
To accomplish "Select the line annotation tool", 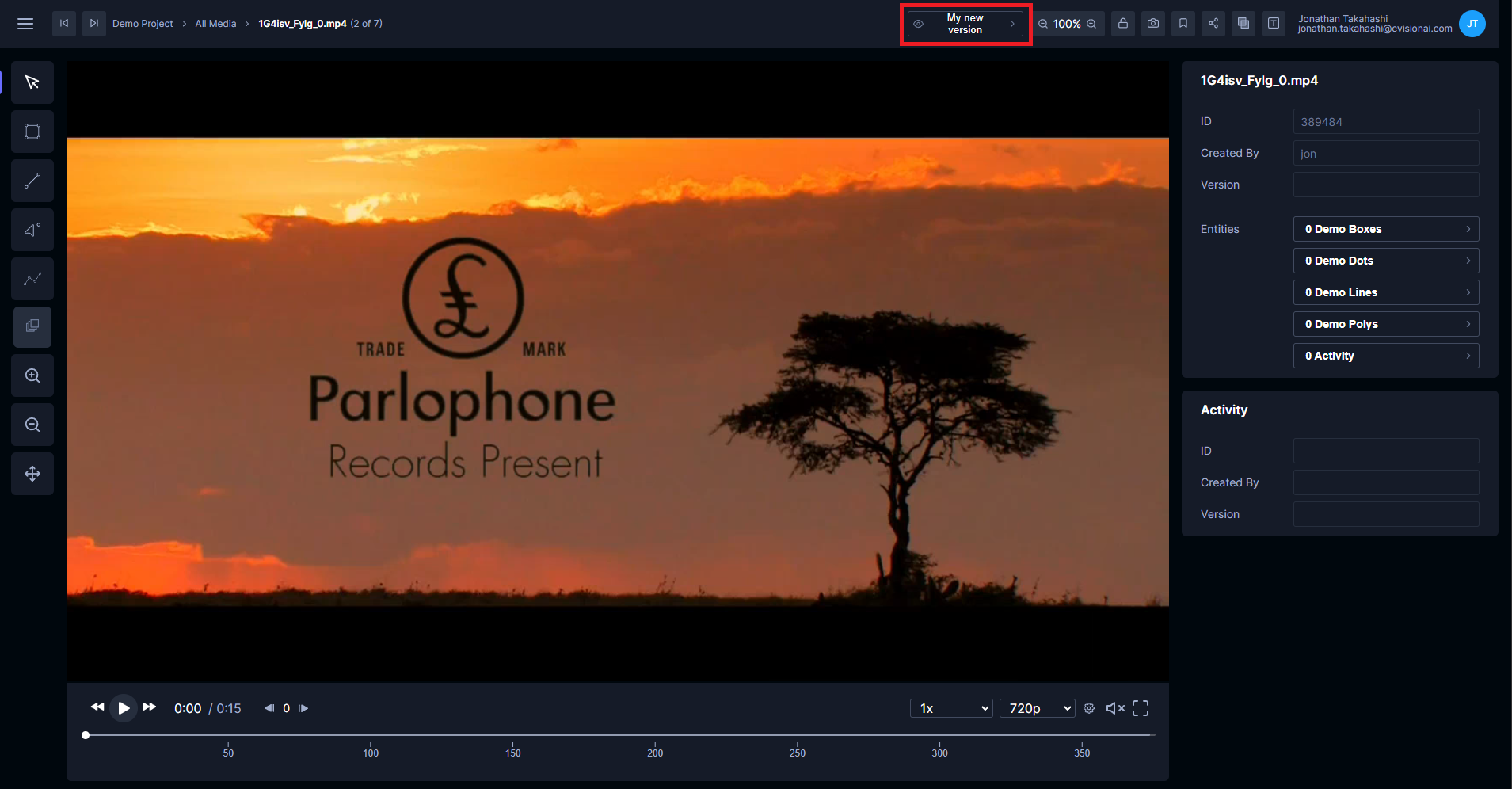I will pyautogui.click(x=32, y=181).
